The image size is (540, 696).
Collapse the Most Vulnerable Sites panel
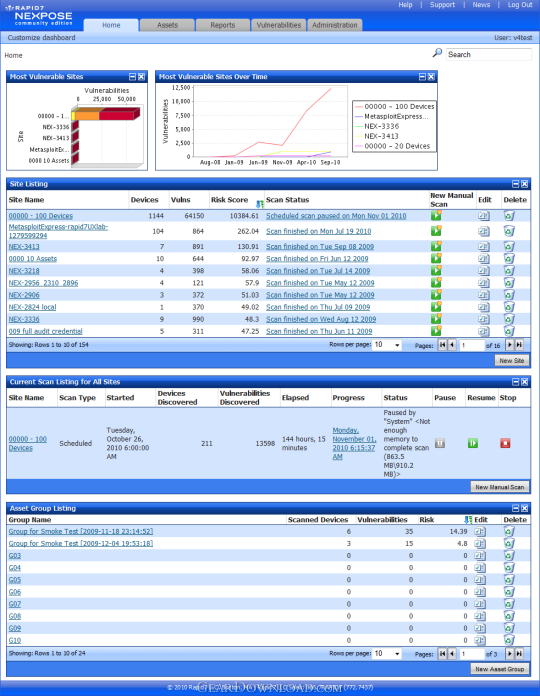[132, 77]
